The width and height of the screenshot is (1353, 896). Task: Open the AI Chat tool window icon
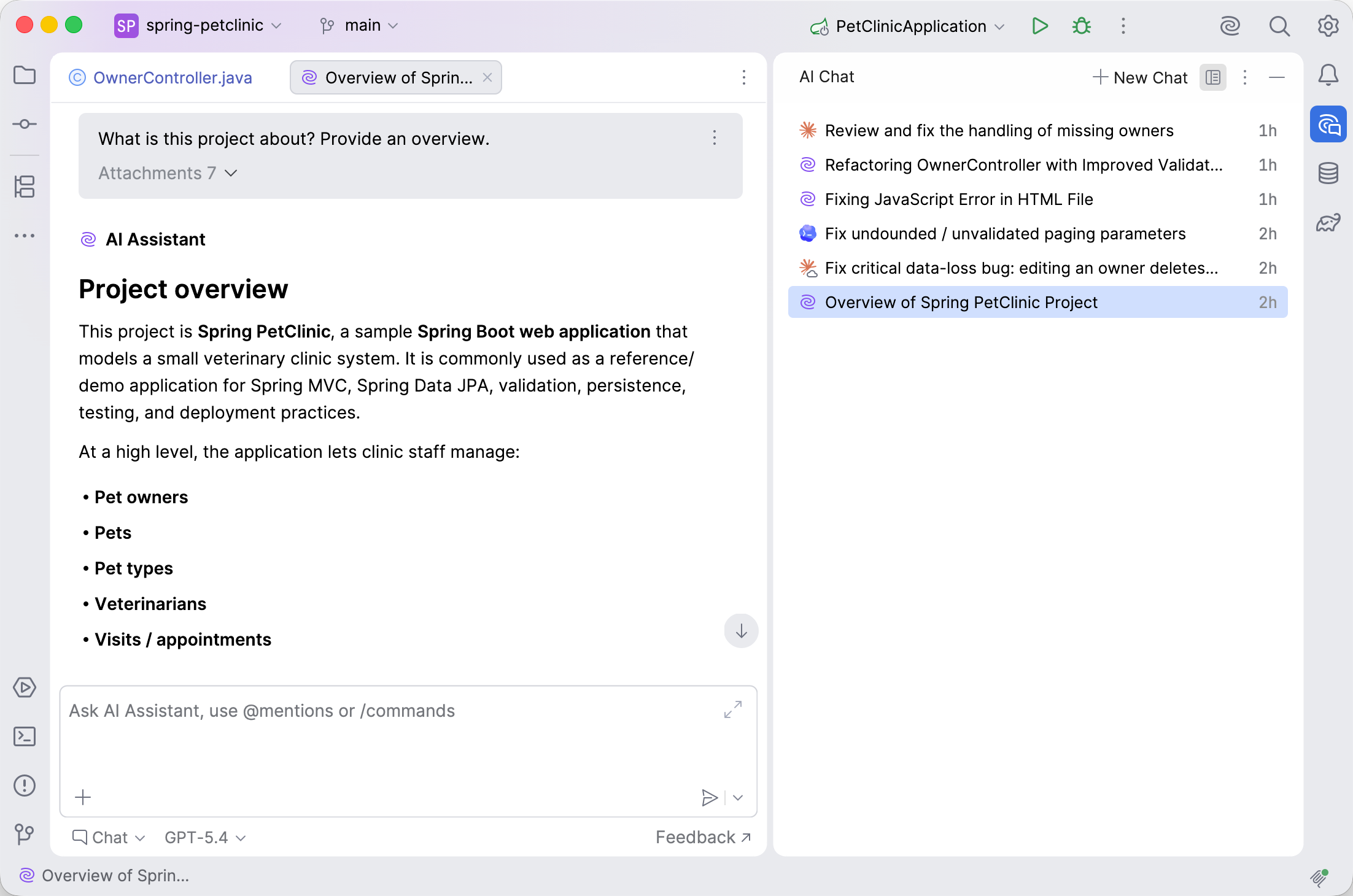[x=1328, y=125]
